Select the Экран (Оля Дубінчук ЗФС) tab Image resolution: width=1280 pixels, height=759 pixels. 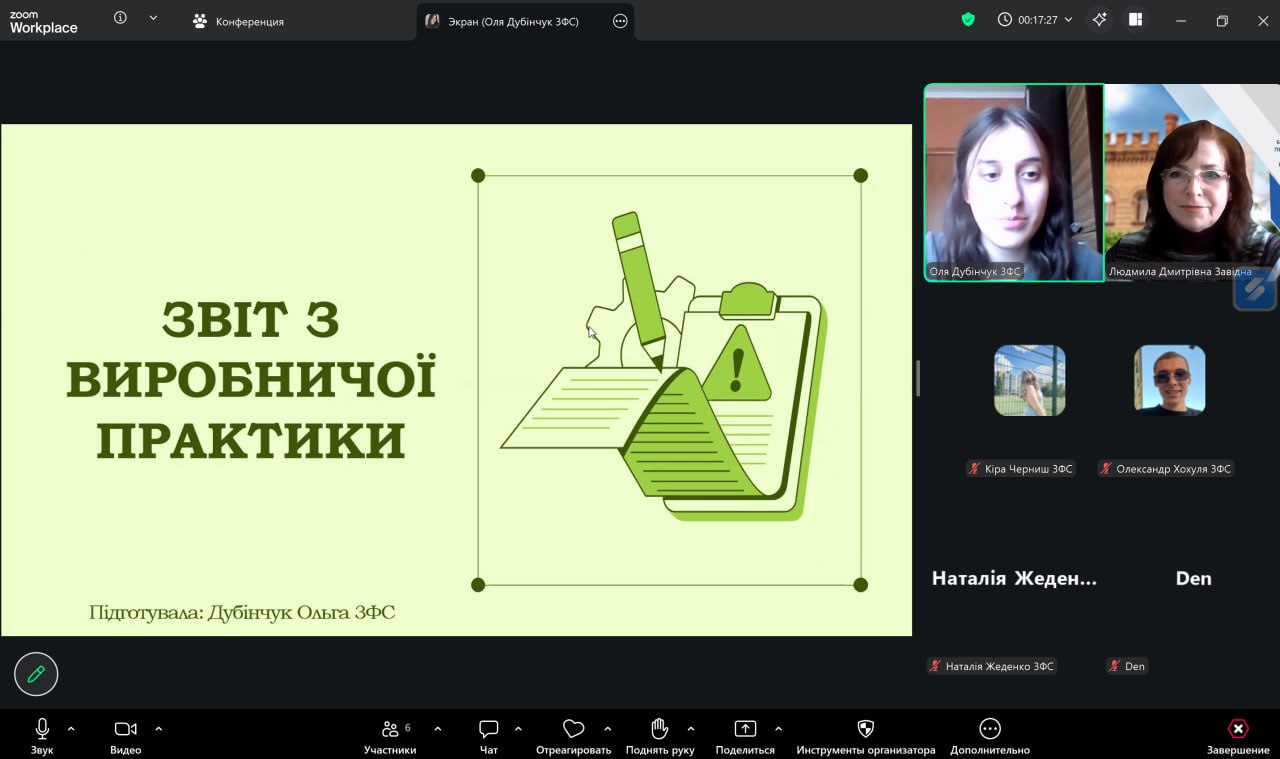tap(514, 21)
